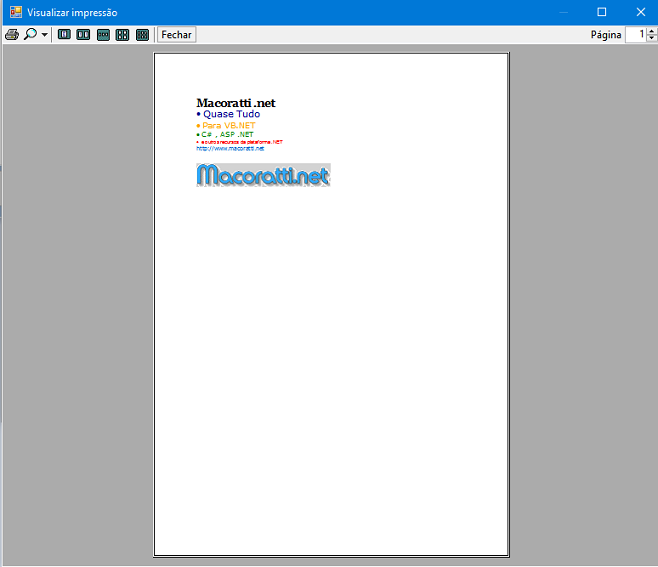This screenshot has height=567, width=658.
Task: Select the four pages layout icon
Action: 123,35
